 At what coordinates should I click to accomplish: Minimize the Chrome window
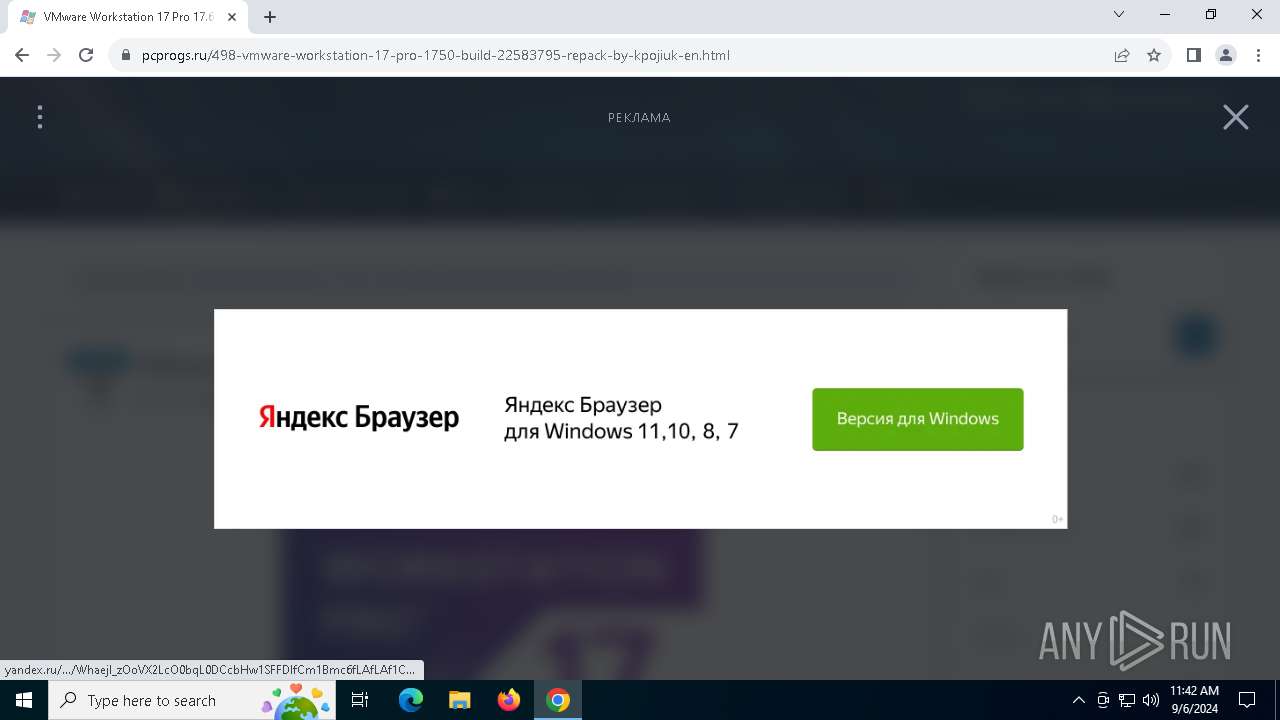tap(1165, 15)
